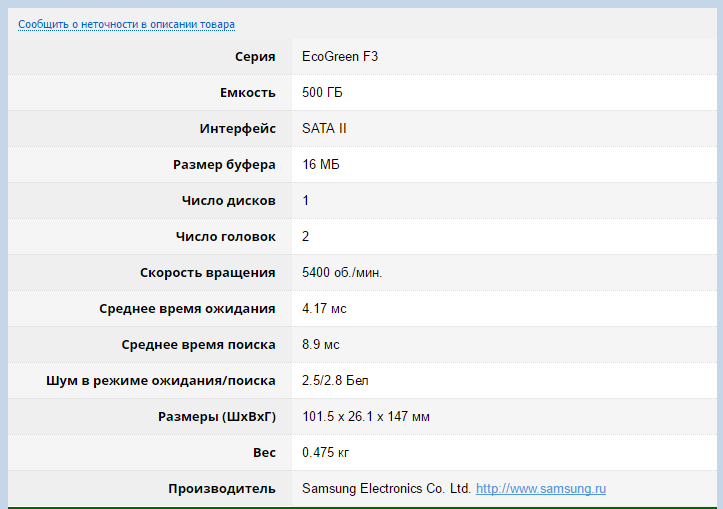The width and height of the screenshot is (723, 509).
Task: Select the "0.475 кг" weight value
Action: click(x=325, y=453)
